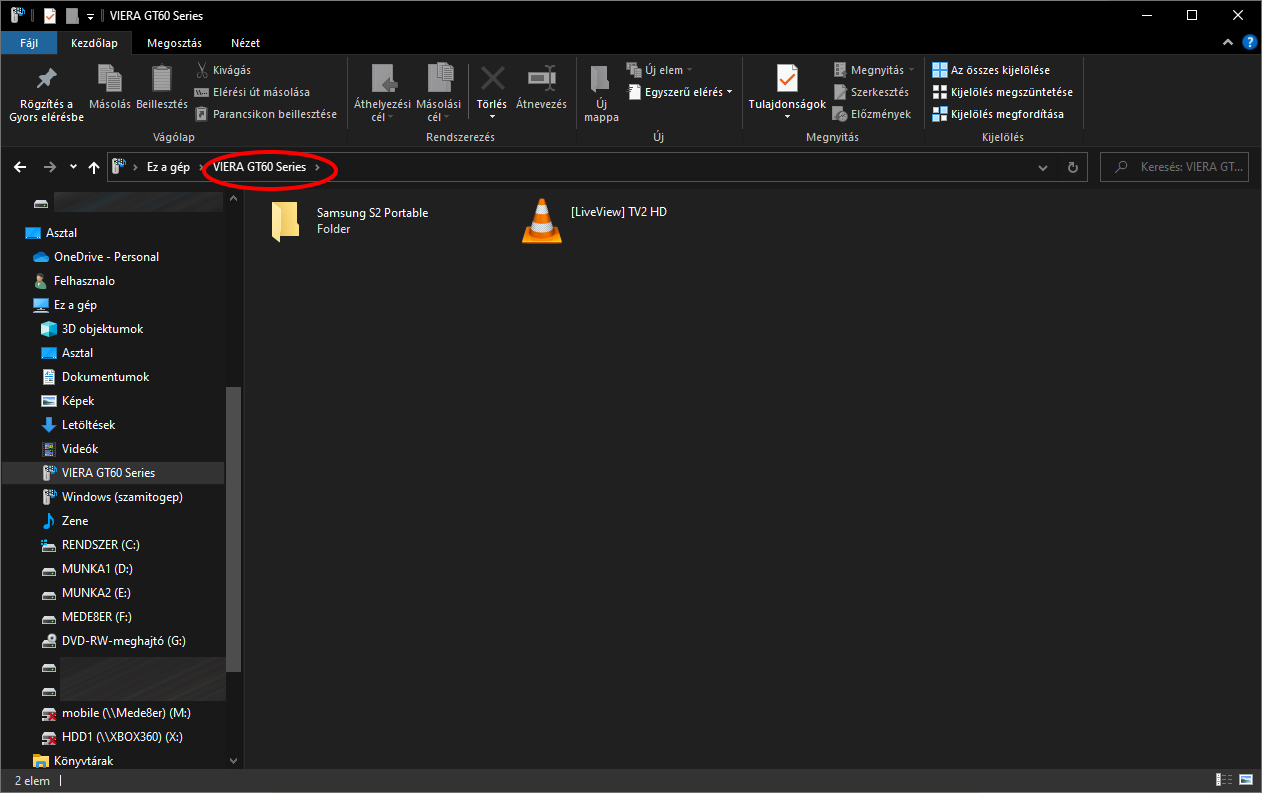Pin to Quick access (Rögzítés a Gyors elérésbe)
This screenshot has width=1262, height=793.
[x=46, y=94]
